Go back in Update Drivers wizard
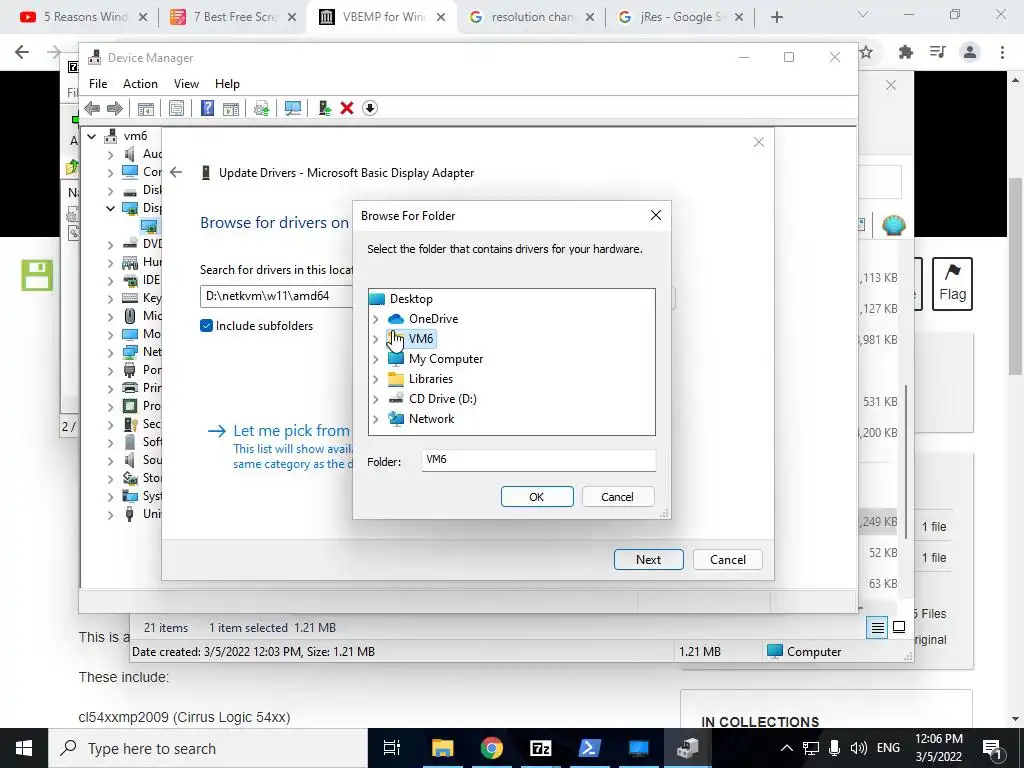The height and width of the screenshot is (768, 1024). coord(176,172)
